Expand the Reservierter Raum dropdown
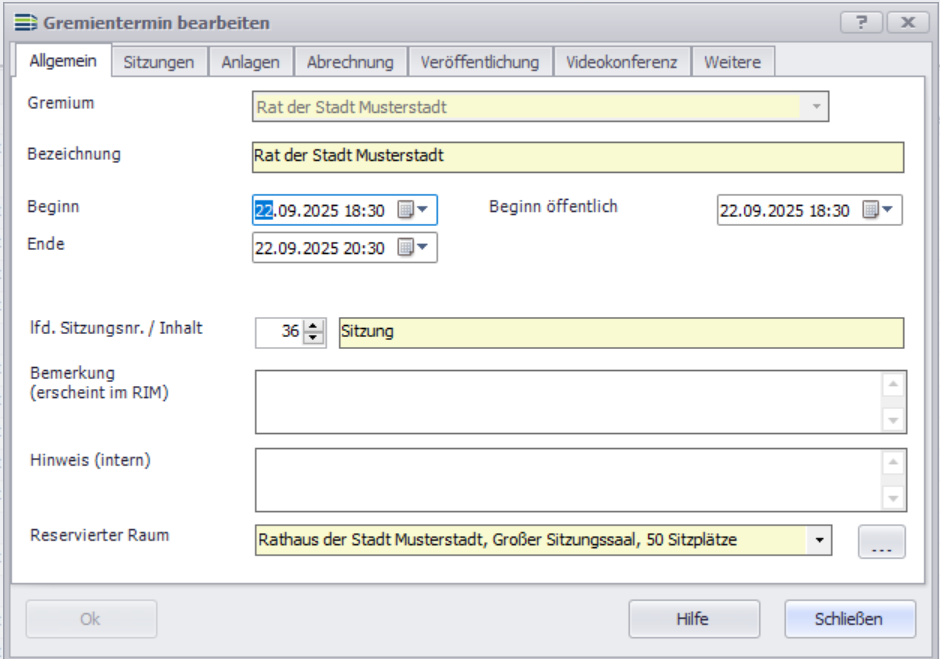Image resolution: width=940 pixels, height=659 pixels. point(819,540)
